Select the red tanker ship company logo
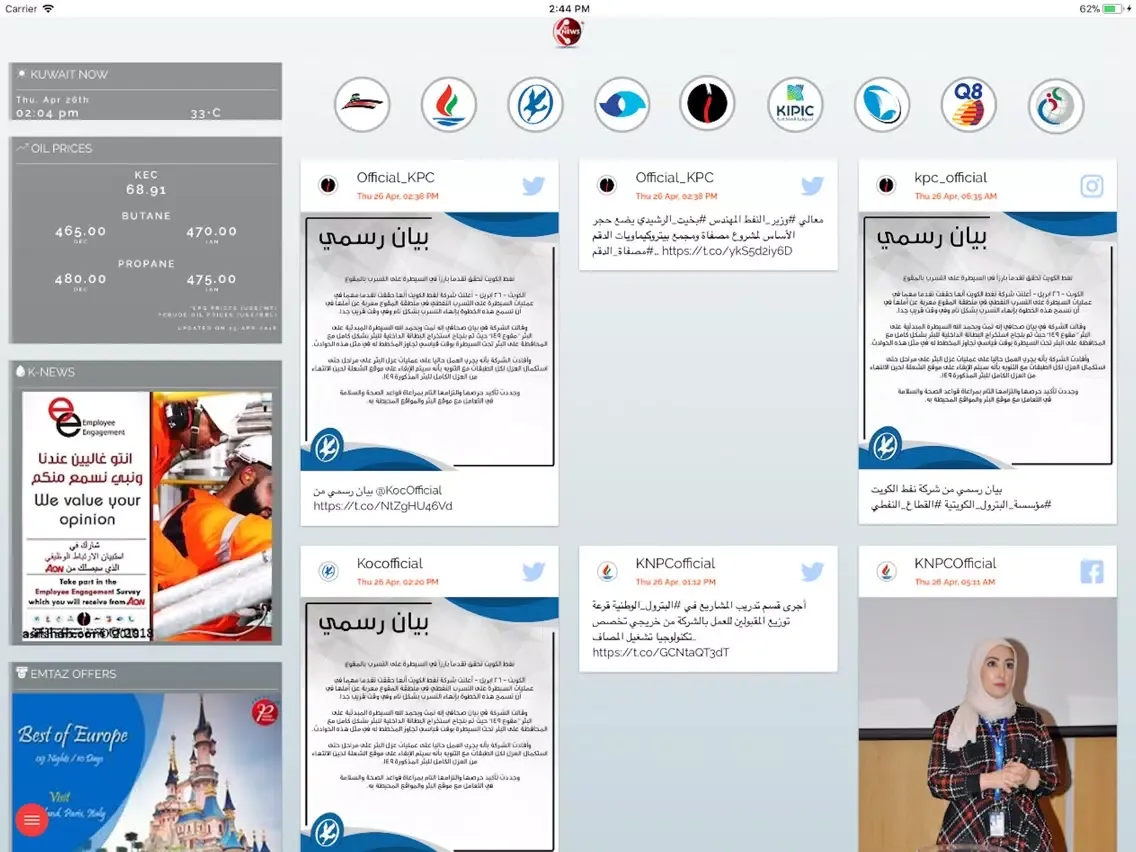1136x852 pixels. (x=362, y=104)
